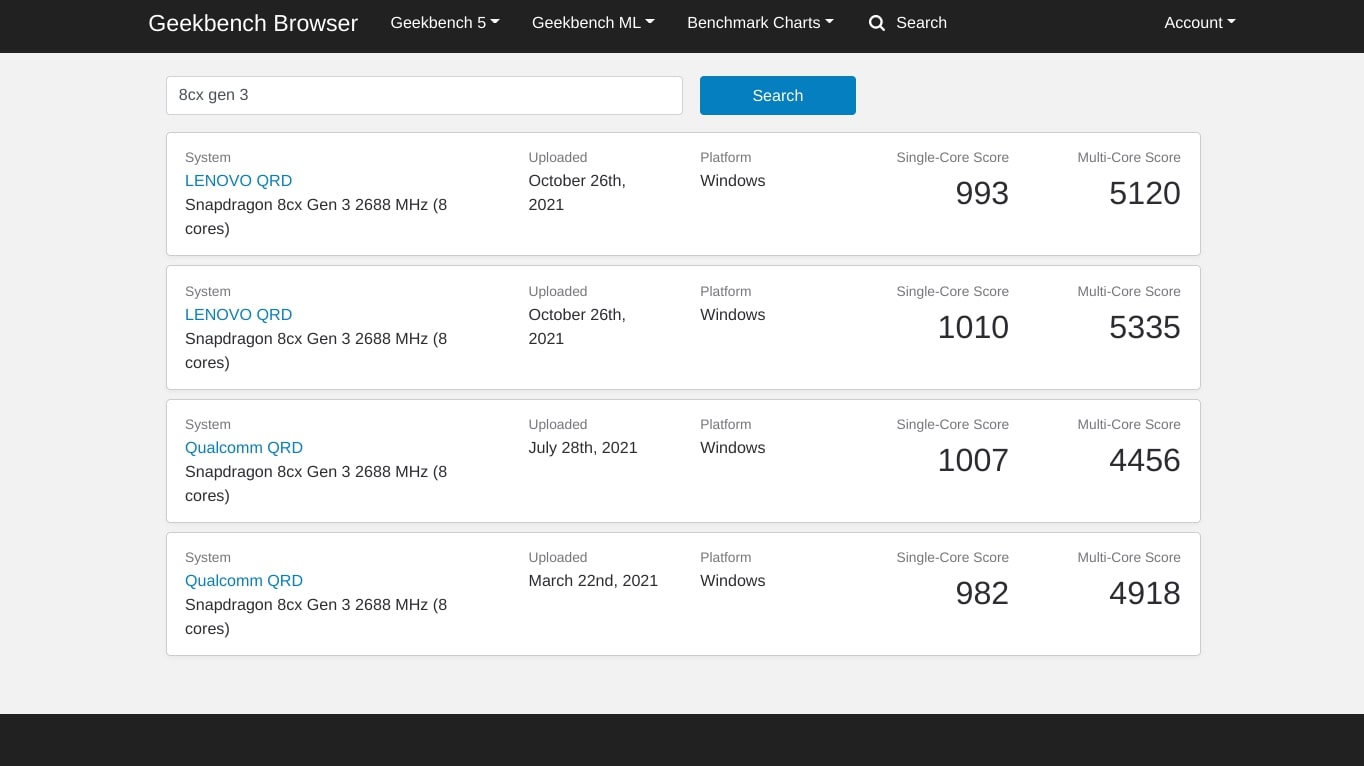Expand the Account menu
The image size is (1364, 766).
click(x=1199, y=23)
